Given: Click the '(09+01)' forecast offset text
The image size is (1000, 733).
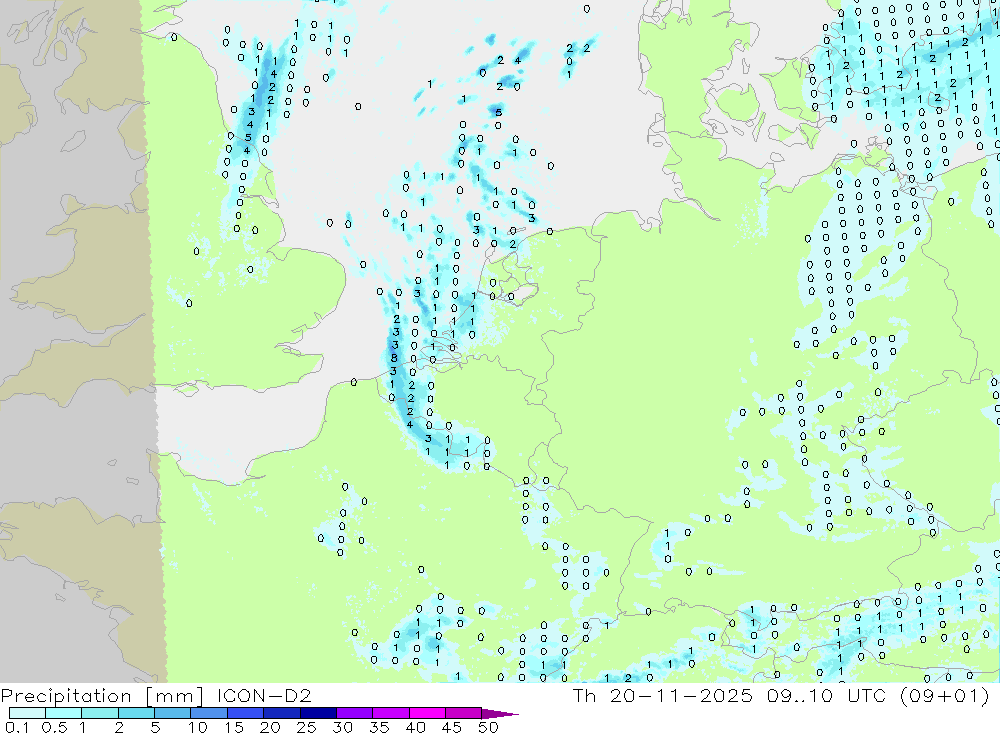Looking at the screenshot, I should (945, 695).
